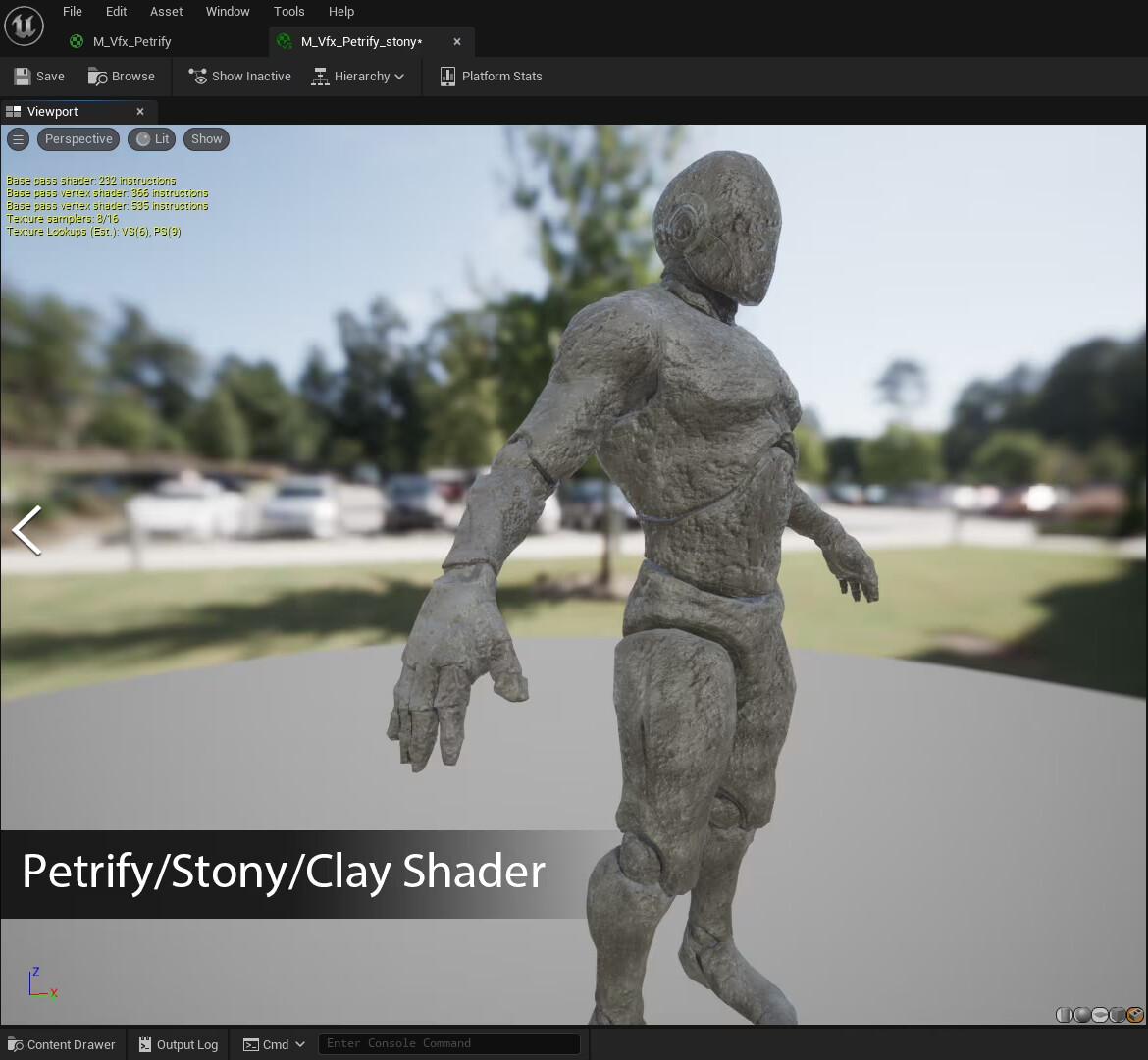
Task: Open the Asset menu
Action: 166,11
